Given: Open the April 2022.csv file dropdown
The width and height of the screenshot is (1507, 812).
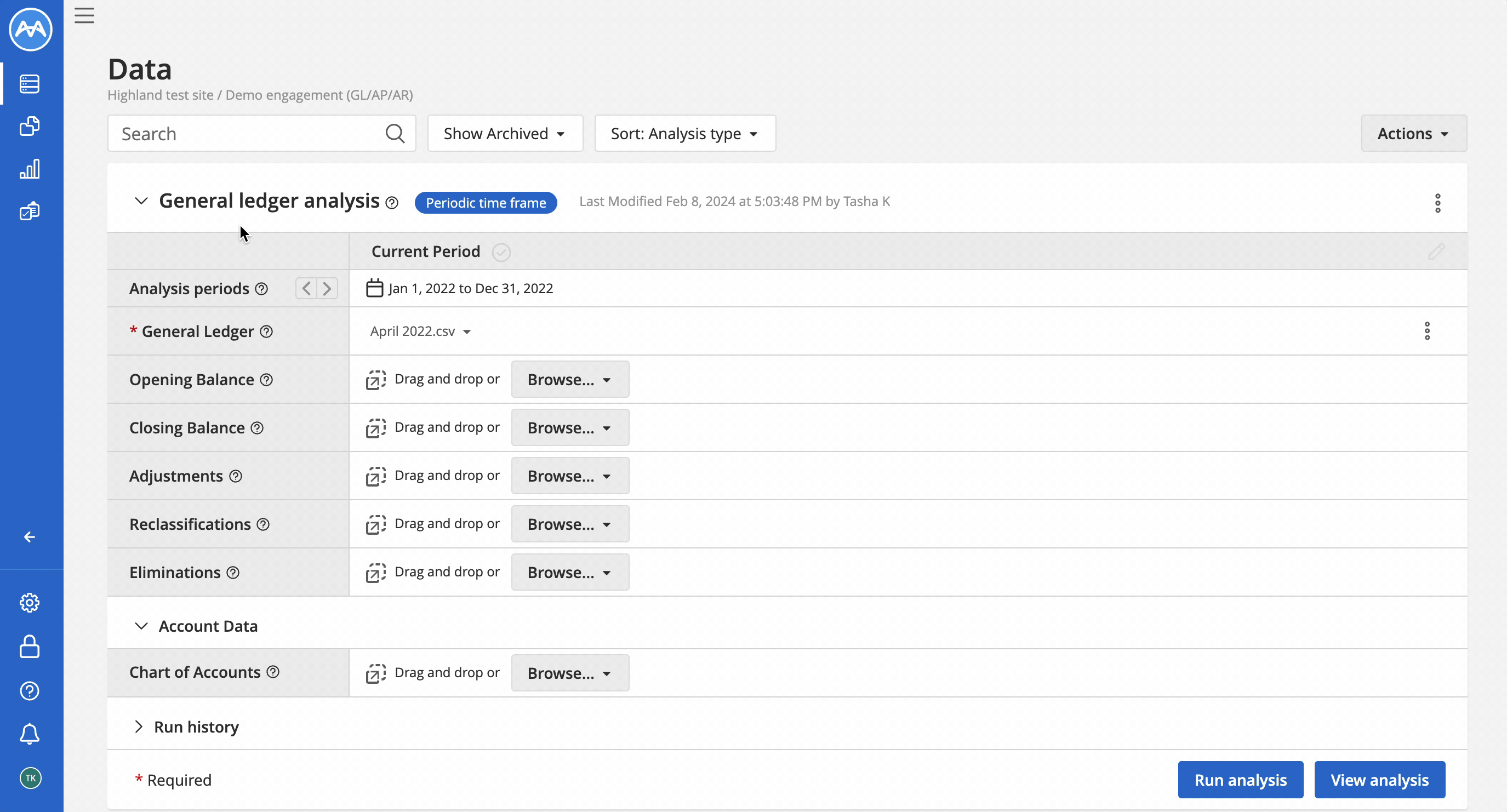Looking at the screenshot, I should point(421,331).
